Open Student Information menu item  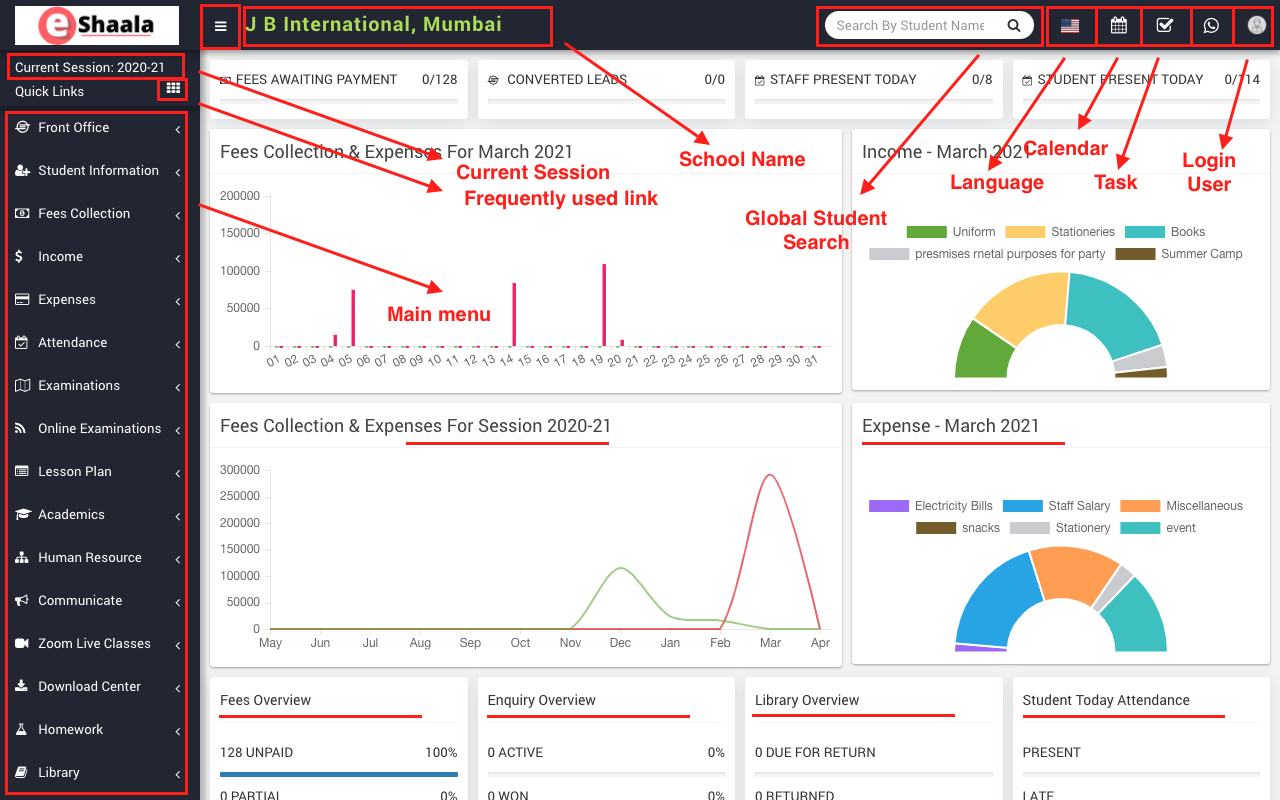[x=98, y=171]
